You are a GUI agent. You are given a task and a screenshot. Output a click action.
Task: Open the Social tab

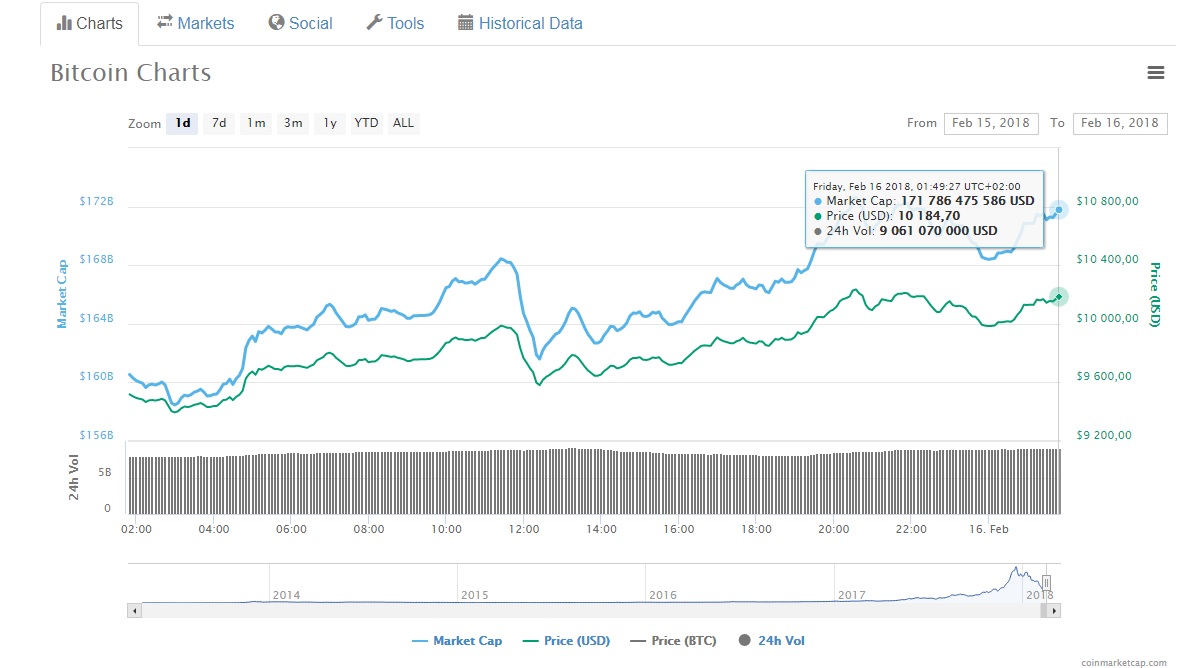tap(300, 23)
